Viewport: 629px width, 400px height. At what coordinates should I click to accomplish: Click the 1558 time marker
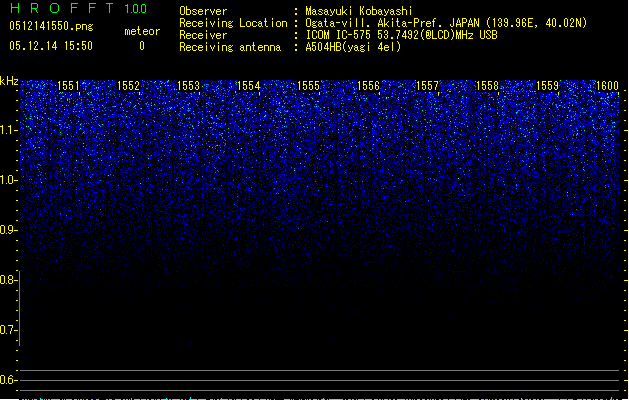(487, 86)
